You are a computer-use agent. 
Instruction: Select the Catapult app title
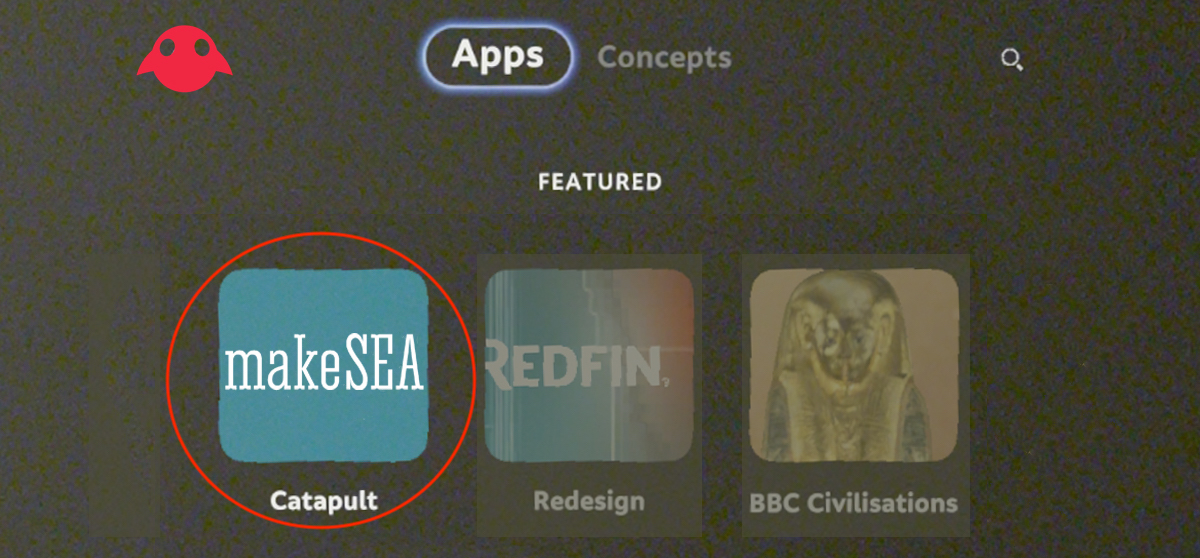323,500
